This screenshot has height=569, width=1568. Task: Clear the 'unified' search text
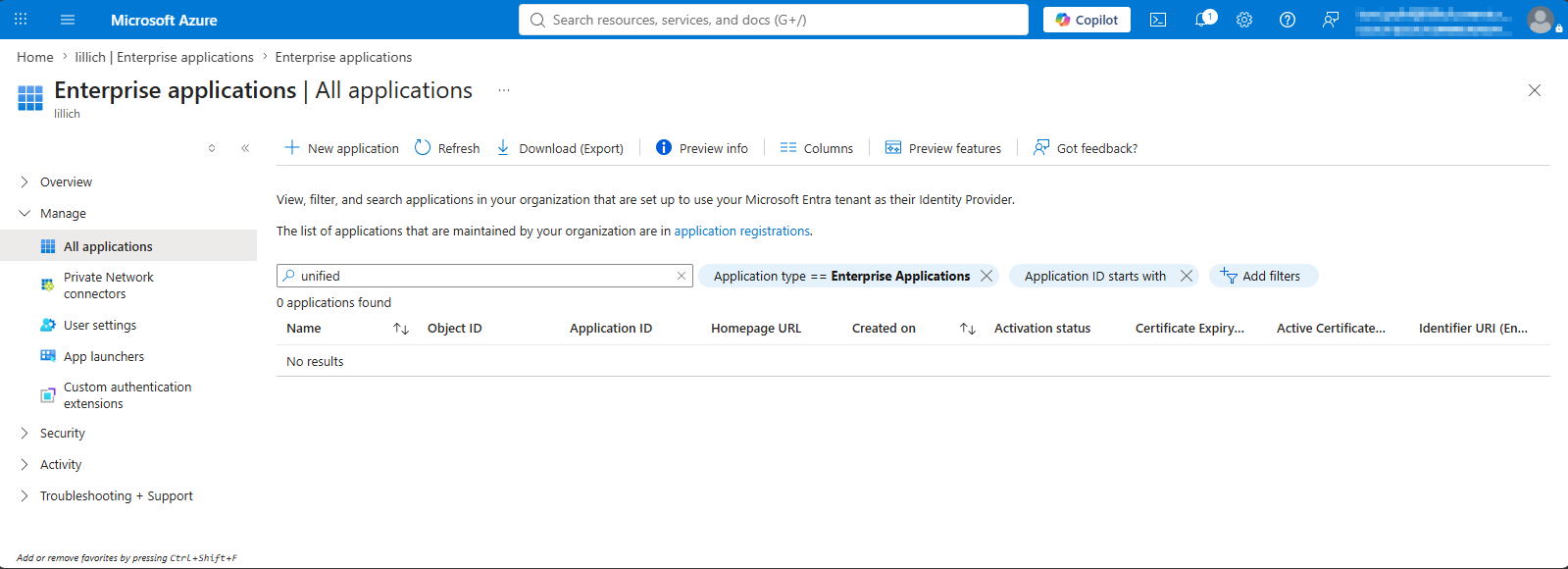tap(682, 276)
